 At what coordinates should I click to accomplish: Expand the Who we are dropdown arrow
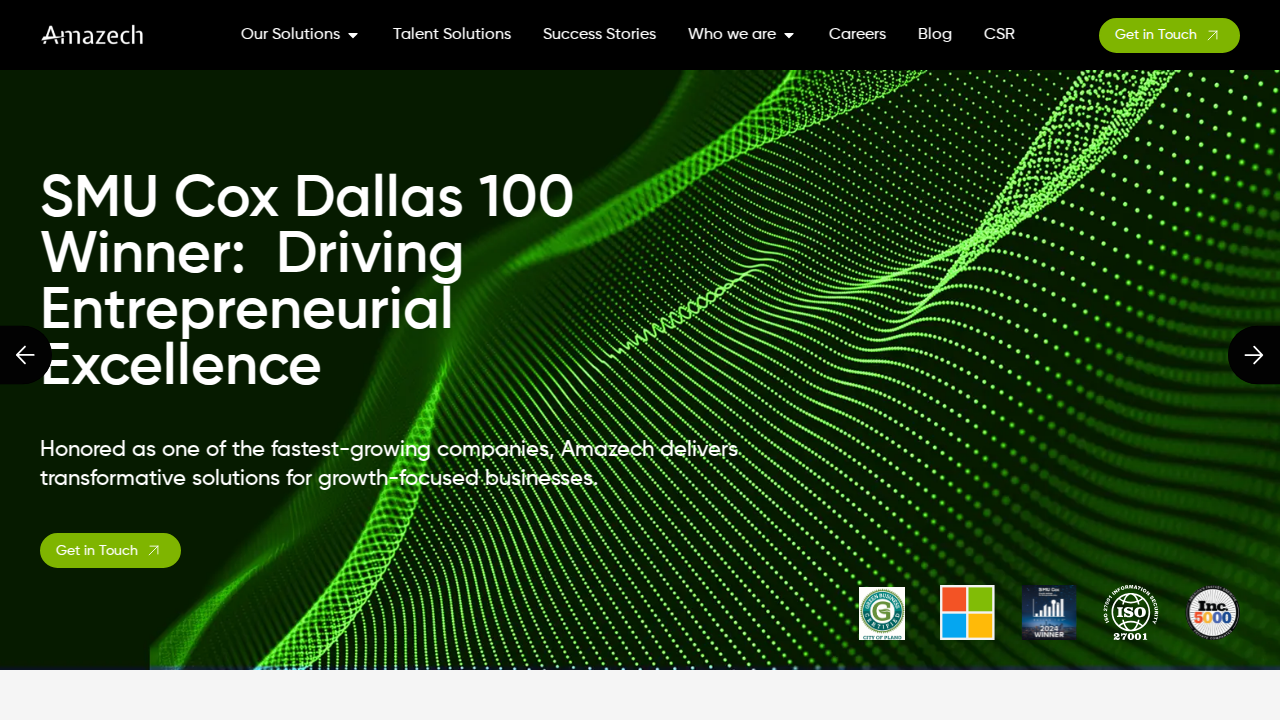click(789, 35)
